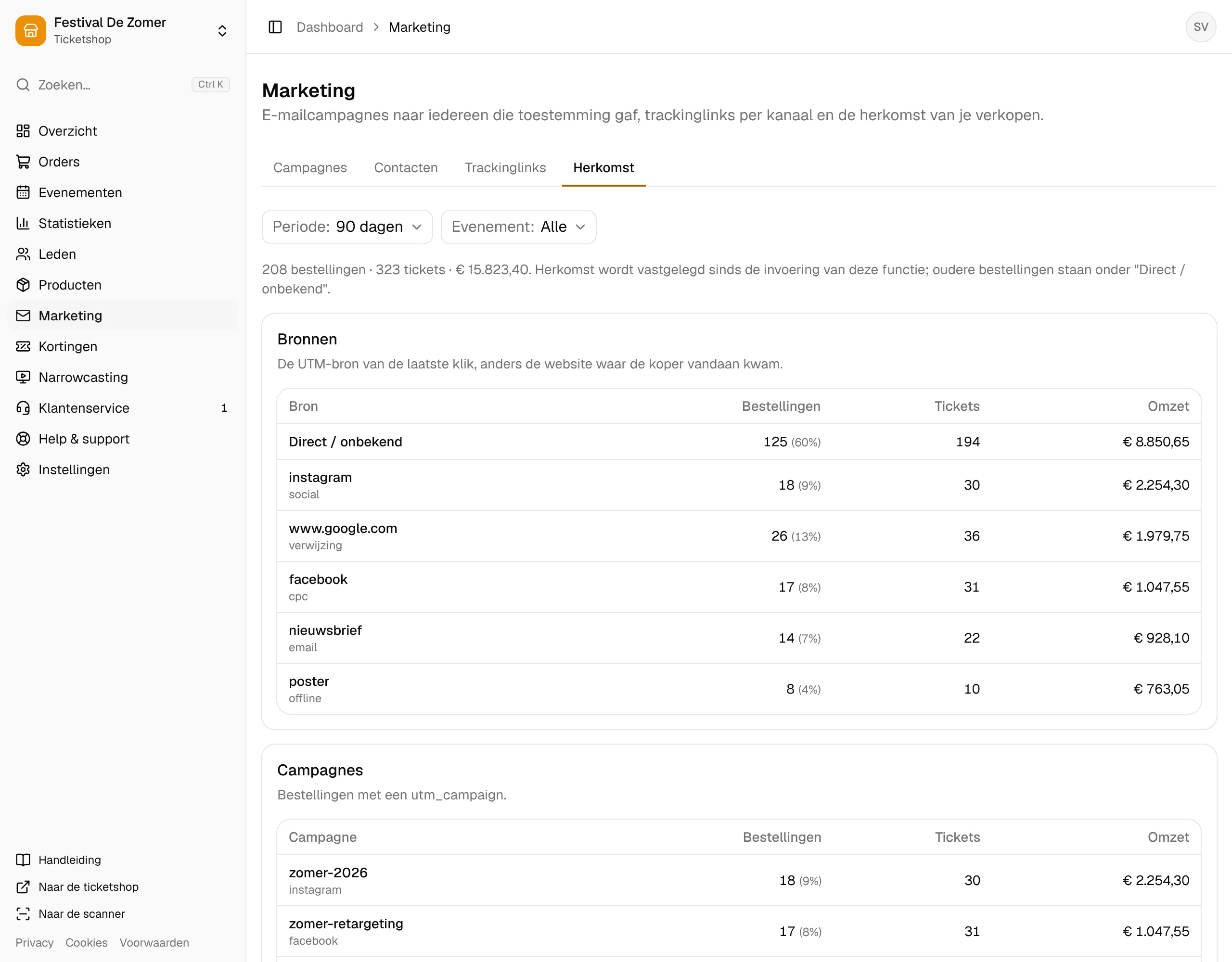1232x962 pixels.
Task: Click the instagram source row
Action: coord(739,485)
